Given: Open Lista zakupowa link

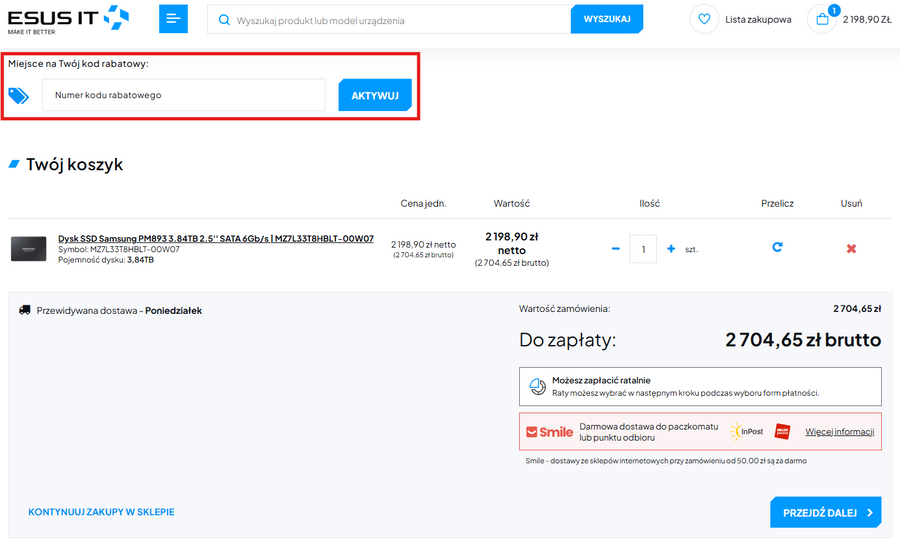Looking at the screenshot, I should point(758,19).
